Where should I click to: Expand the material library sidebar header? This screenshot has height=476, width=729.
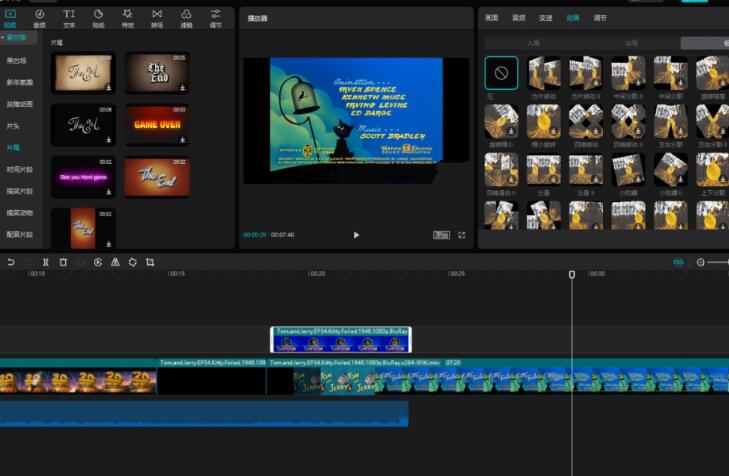point(18,37)
